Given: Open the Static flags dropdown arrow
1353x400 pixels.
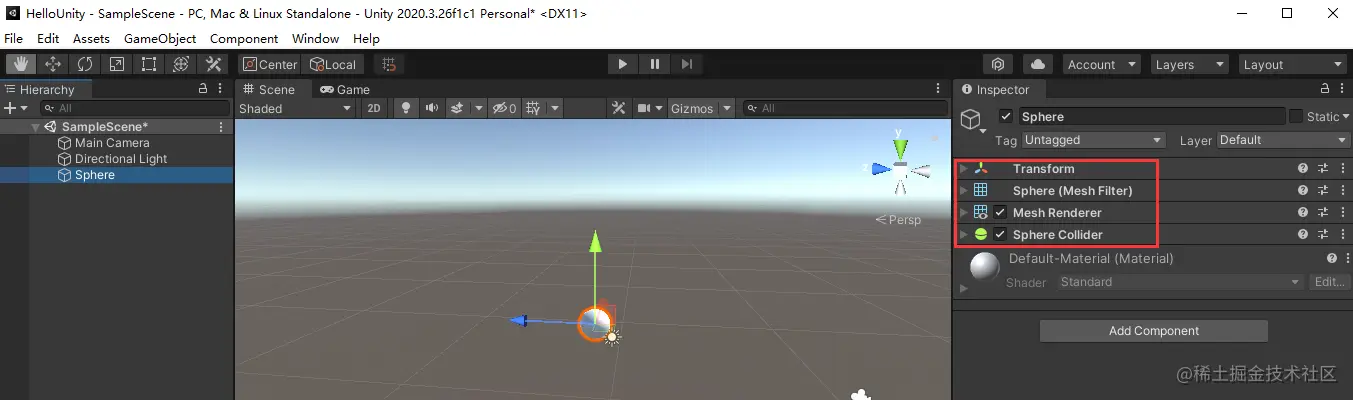Looking at the screenshot, I should 1345,117.
